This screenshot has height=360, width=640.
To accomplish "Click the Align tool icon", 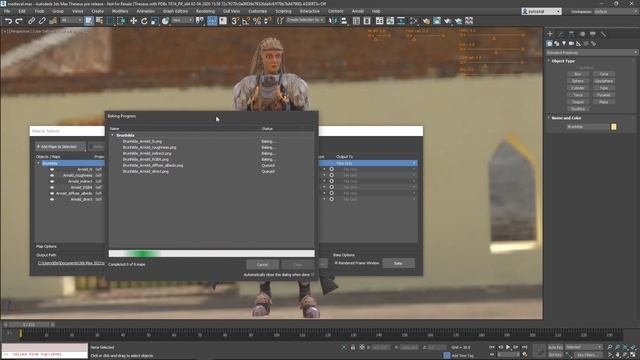I will 344,20.
